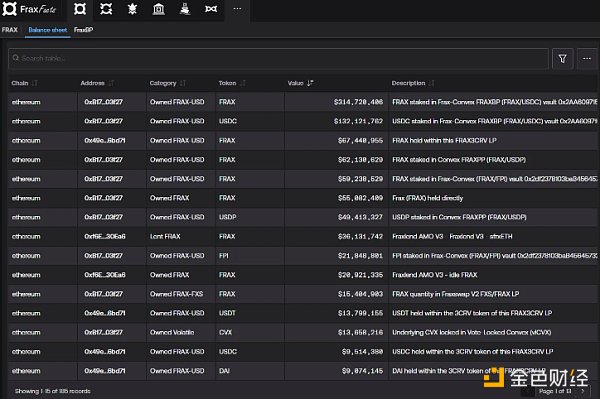
Task: Click the Frax Facts logo
Action: tap(29, 9)
